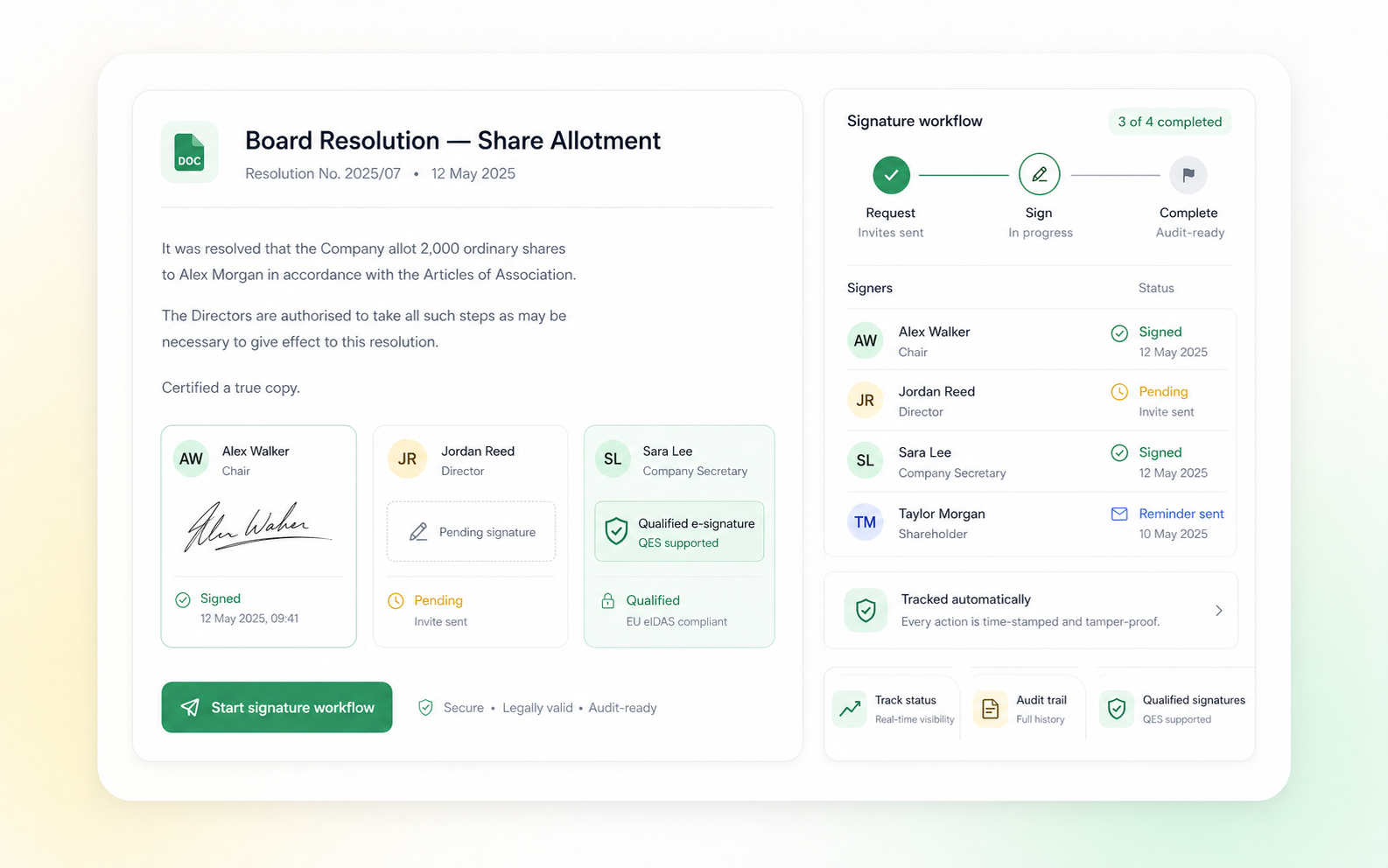This screenshot has height=868, width=1388.
Task: Click the shield icon beside Qualified e-signature
Action: 616,531
